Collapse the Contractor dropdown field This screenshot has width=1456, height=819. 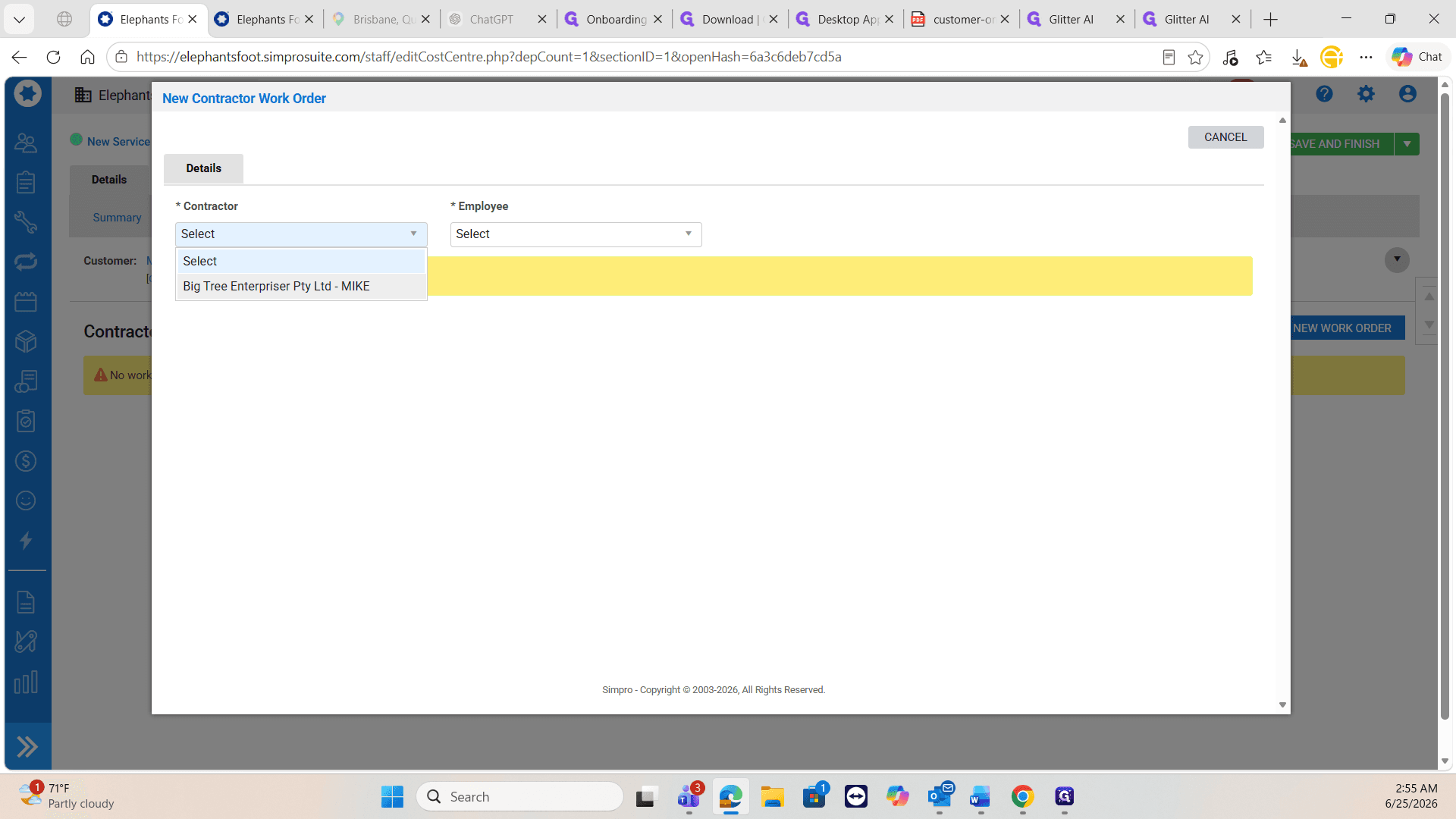point(301,234)
